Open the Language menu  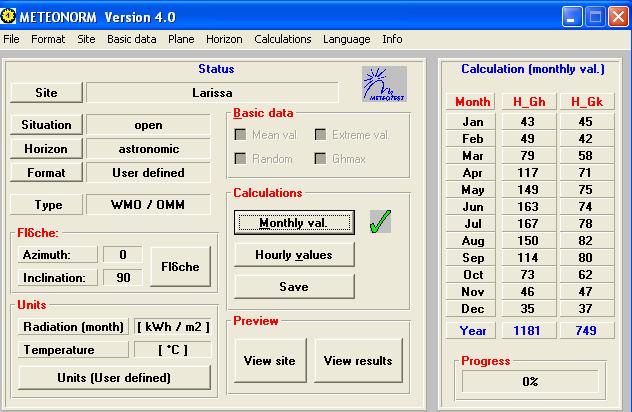click(x=347, y=39)
